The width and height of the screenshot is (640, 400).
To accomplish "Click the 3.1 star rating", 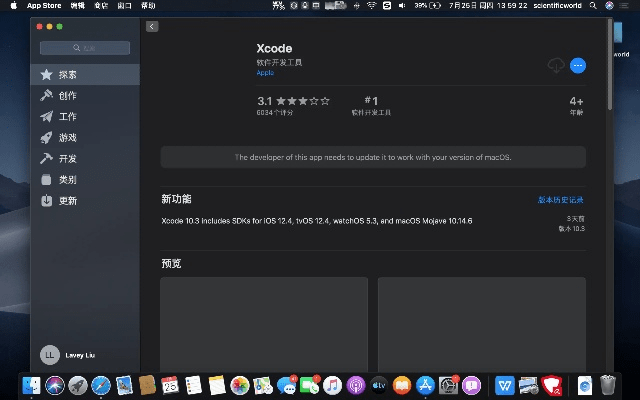I will point(293,101).
